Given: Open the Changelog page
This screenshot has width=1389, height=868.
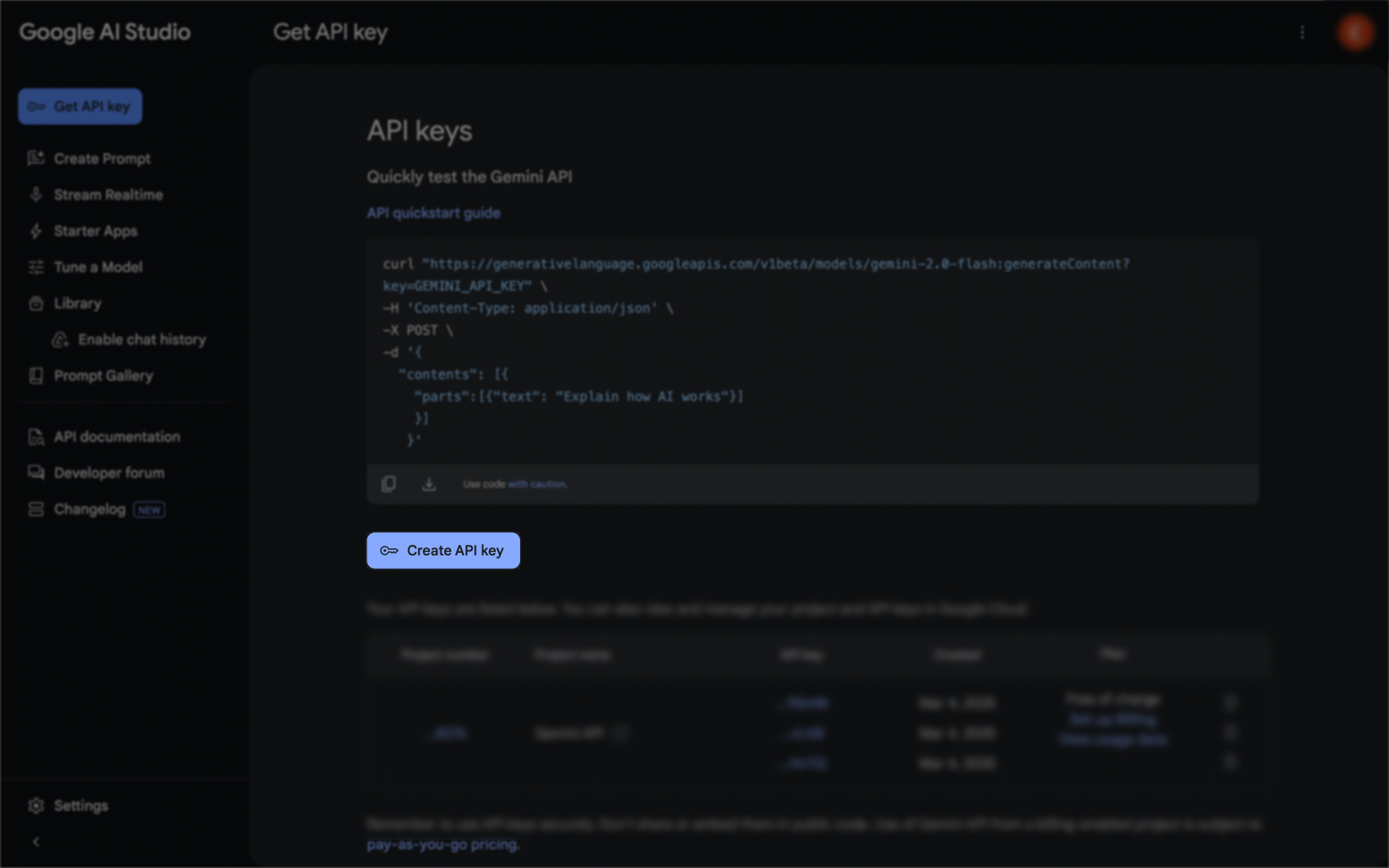Looking at the screenshot, I should pyautogui.click(x=96, y=510).
